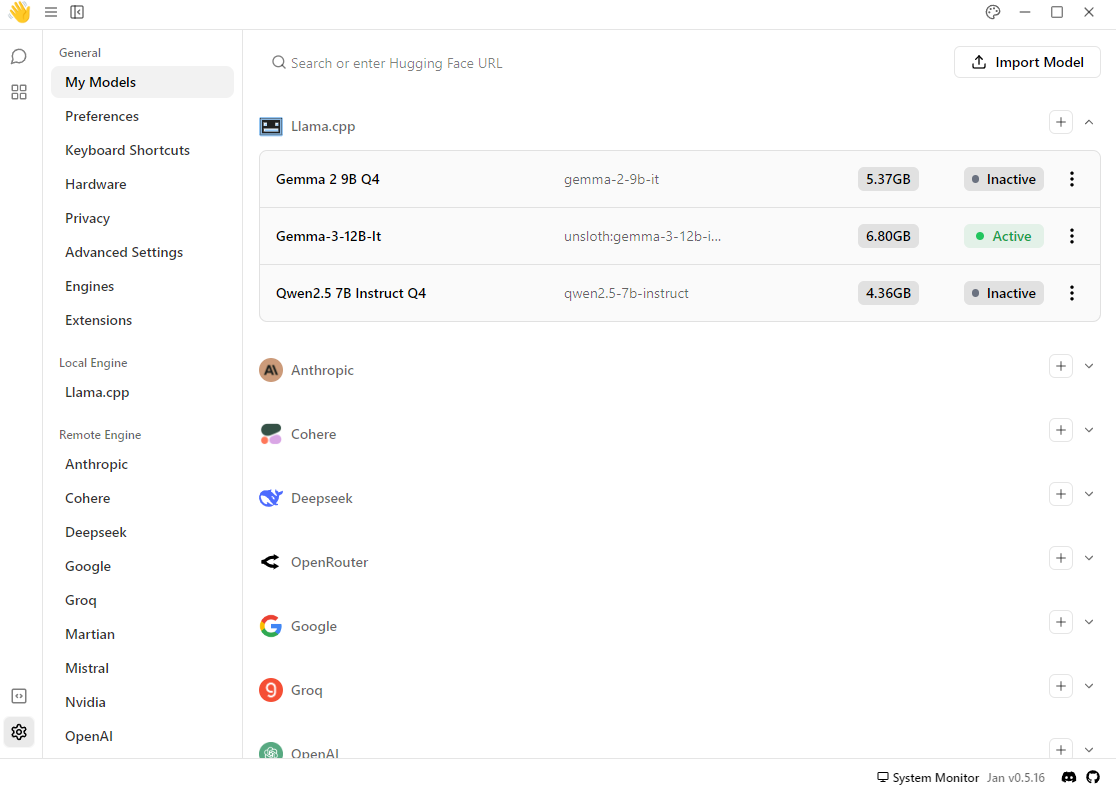The image size is (1116, 793).
Task: Open options menu for Gemma 2 9B Q4
Action: [1071, 179]
